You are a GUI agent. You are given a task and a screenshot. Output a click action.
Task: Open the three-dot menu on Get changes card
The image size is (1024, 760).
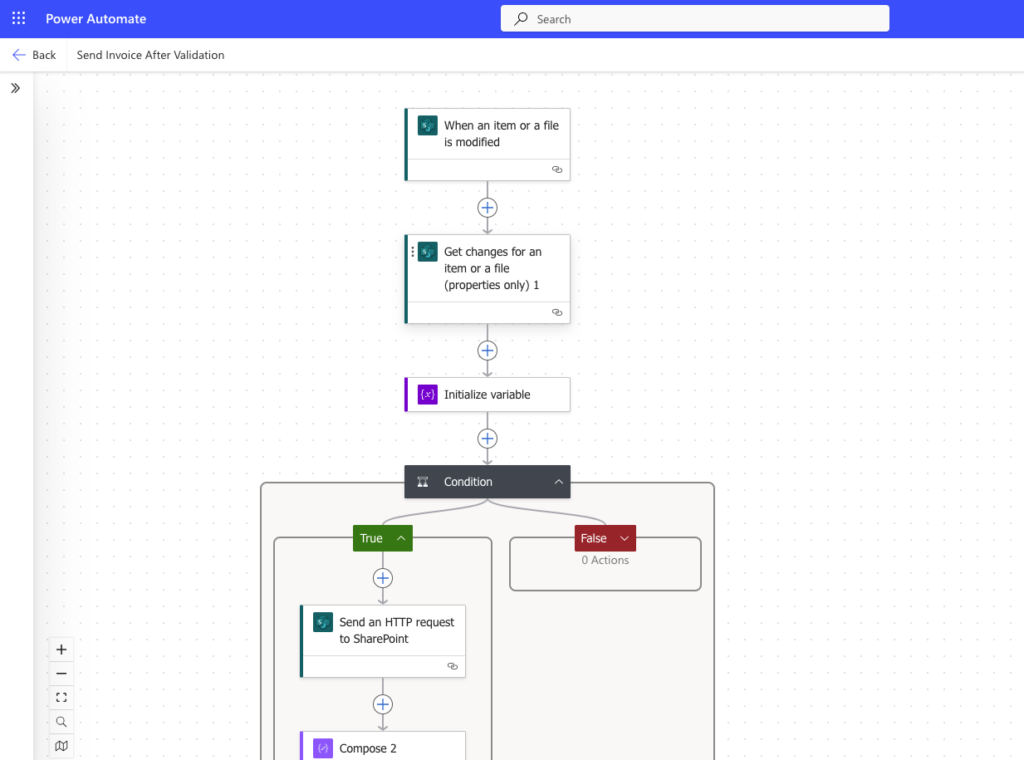413,251
